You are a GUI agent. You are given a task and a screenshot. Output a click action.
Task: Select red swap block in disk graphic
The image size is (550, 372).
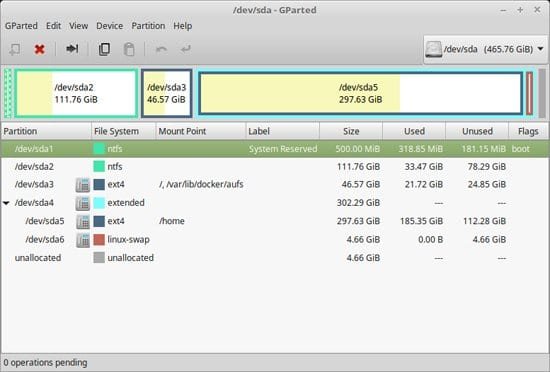tap(529, 93)
